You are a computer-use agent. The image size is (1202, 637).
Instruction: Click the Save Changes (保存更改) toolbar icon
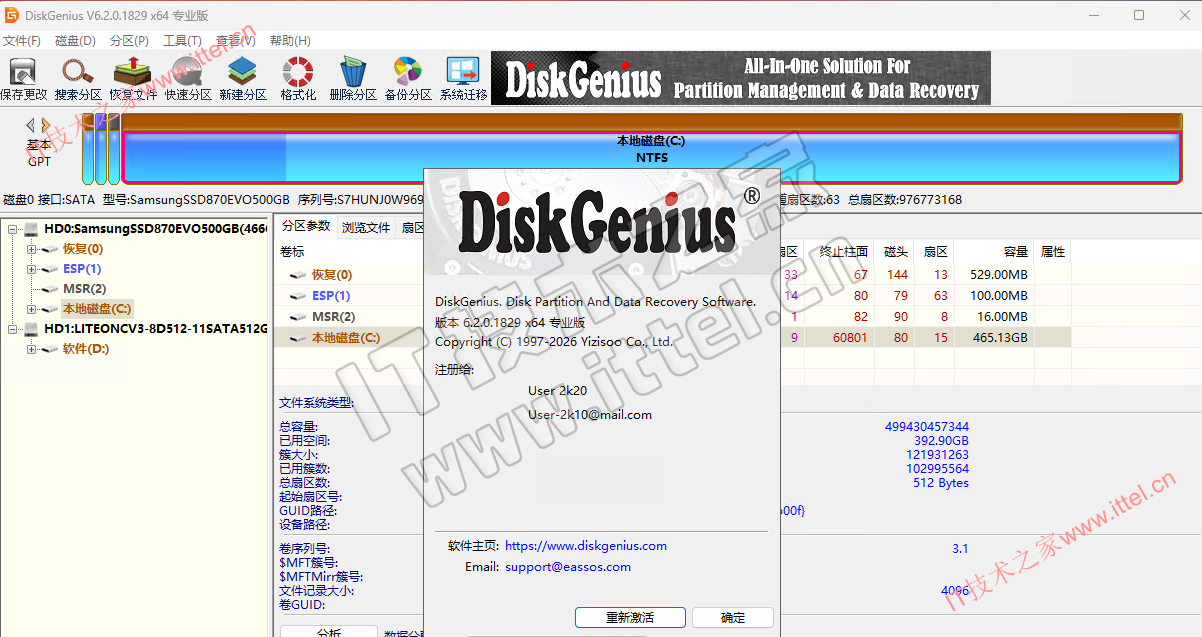[x=23, y=79]
